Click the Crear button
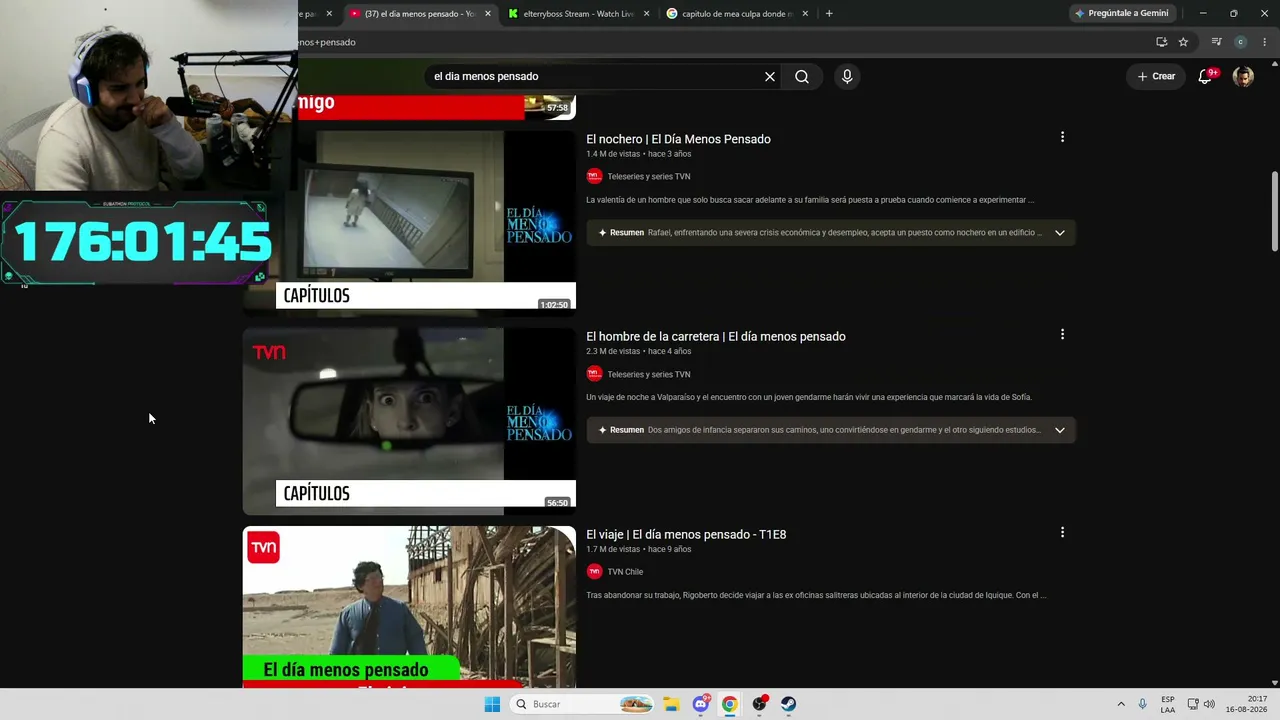This screenshot has width=1280, height=720. 1156,76
